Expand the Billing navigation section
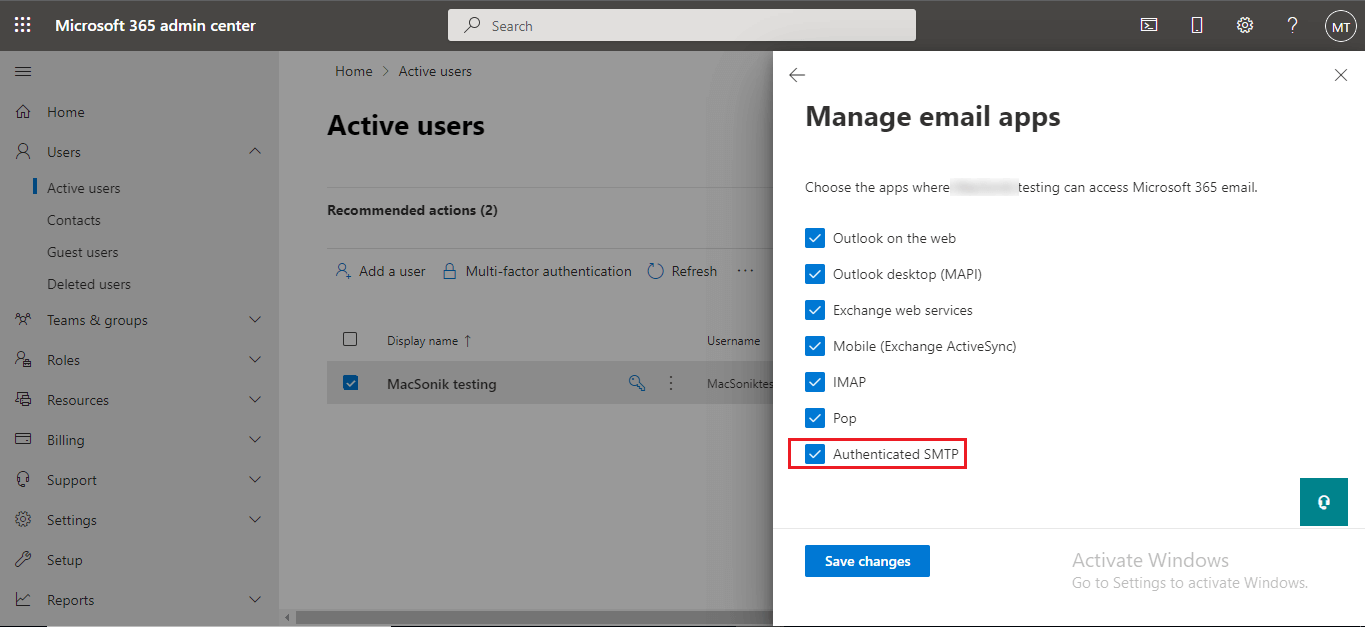This screenshot has height=627, width=1365. point(255,440)
